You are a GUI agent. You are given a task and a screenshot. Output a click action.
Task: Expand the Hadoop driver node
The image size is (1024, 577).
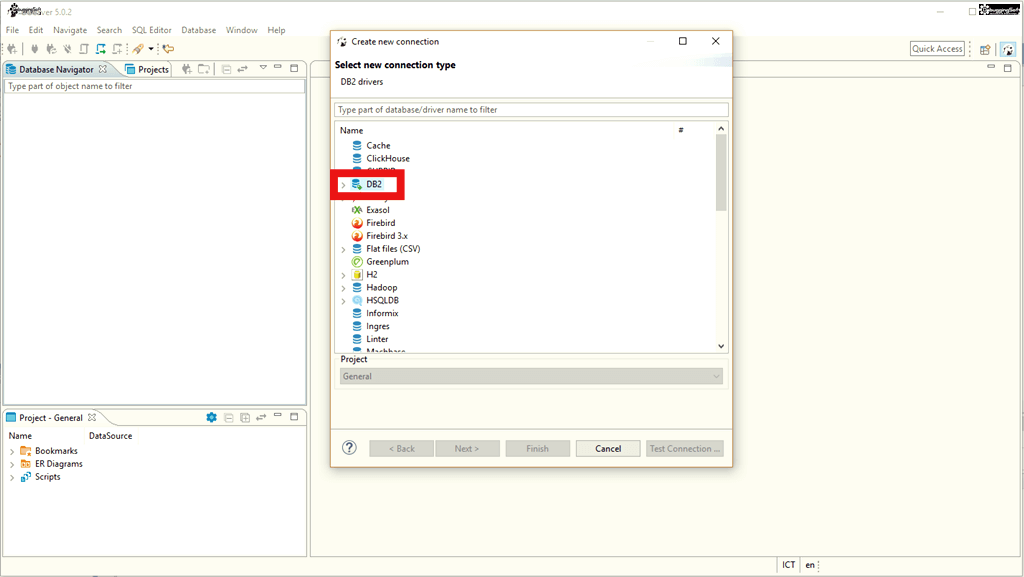[x=344, y=288]
